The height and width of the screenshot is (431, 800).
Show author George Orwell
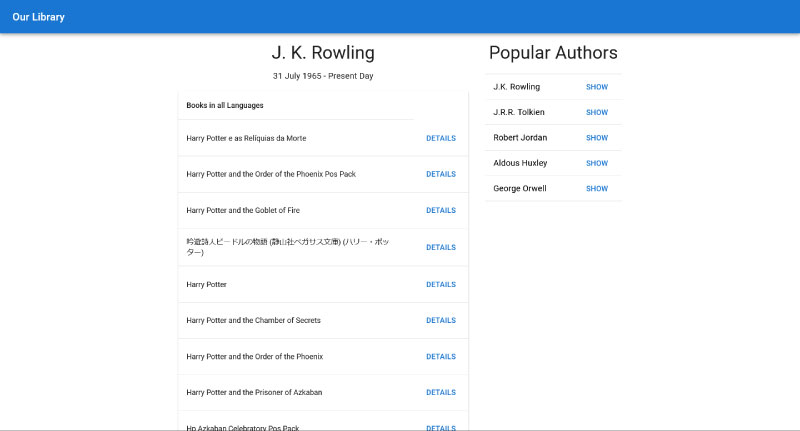pos(597,189)
